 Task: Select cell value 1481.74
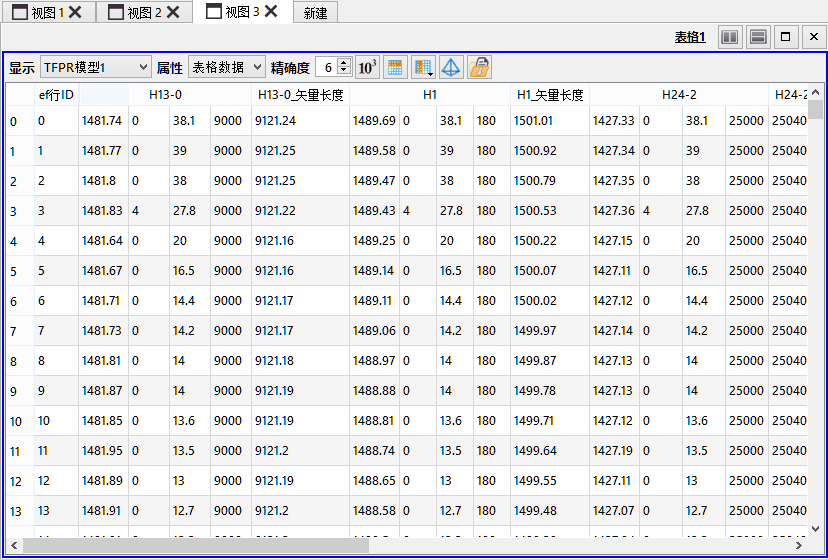coord(102,121)
